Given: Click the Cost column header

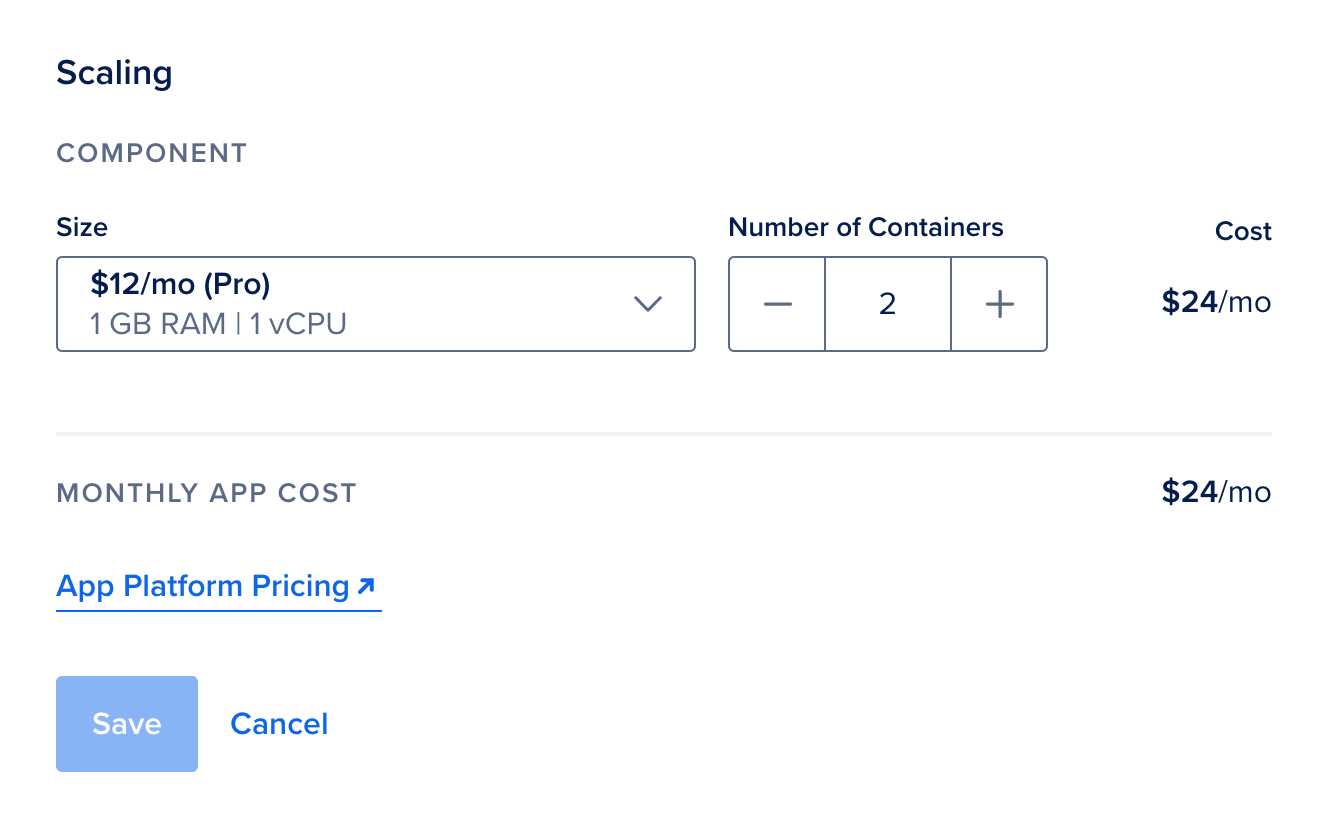Looking at the screenshot, I should pyautogui.click(x=1243, y=231).
